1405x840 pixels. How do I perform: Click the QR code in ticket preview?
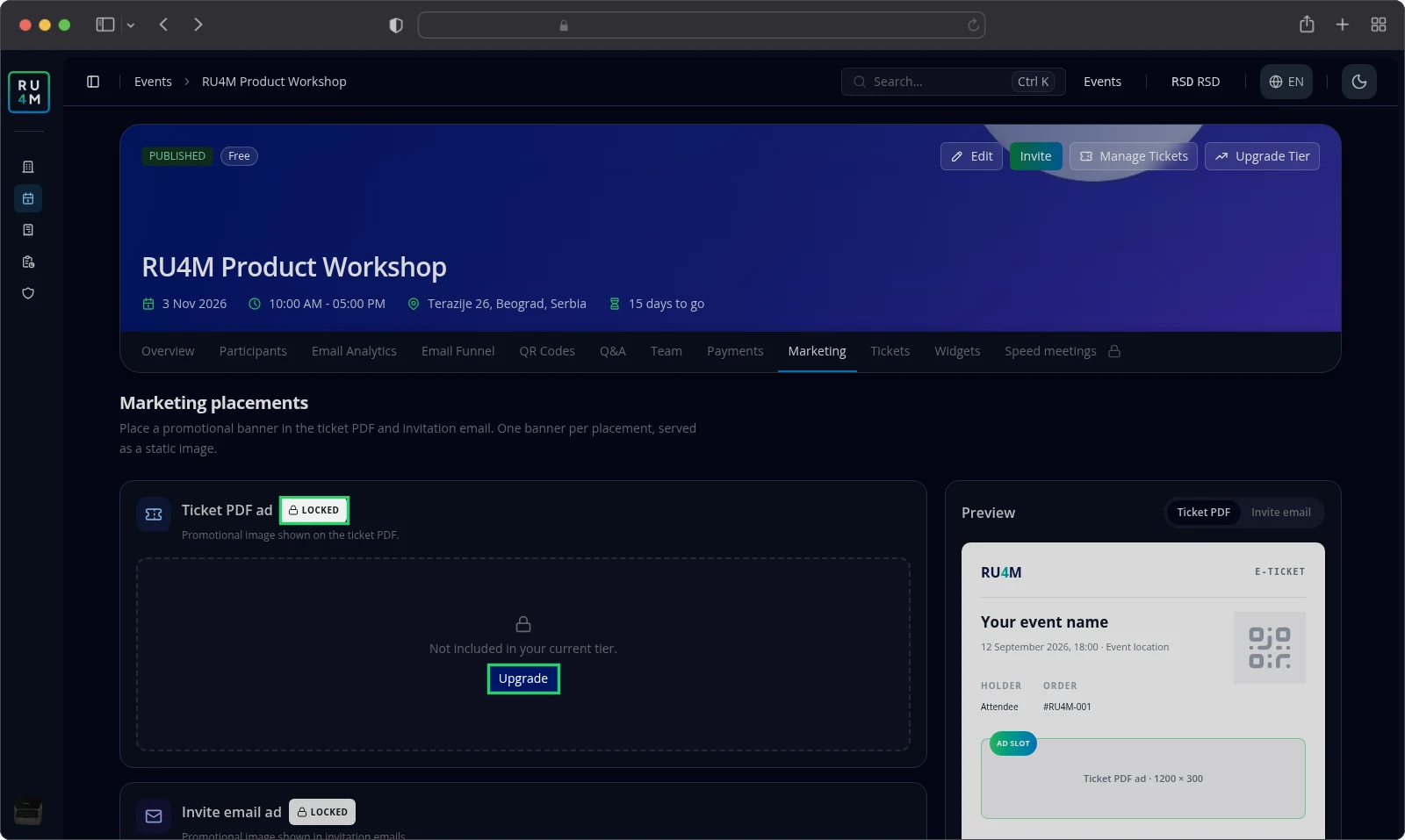coord(1270,648)
